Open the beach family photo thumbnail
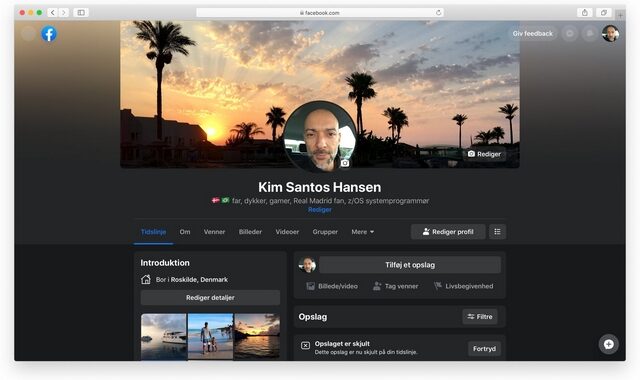Viewport: 640px width, 380px height. click(210, 337)
